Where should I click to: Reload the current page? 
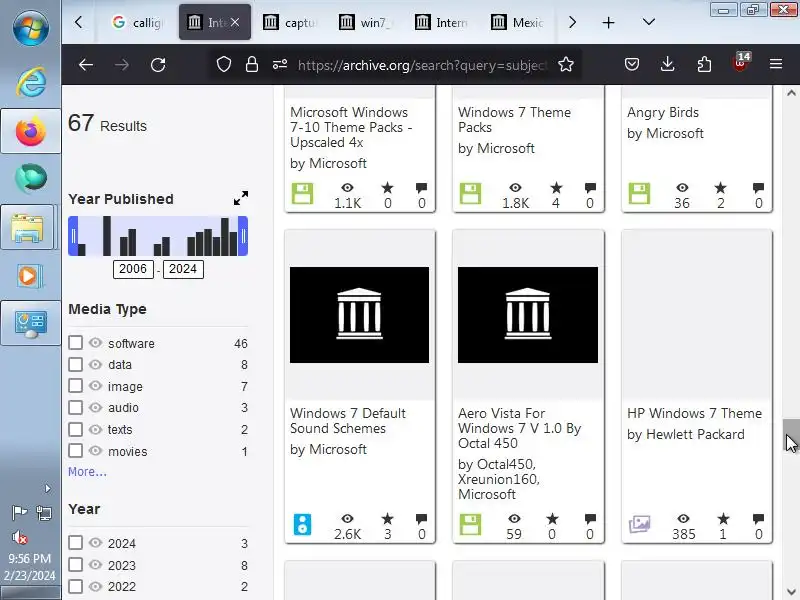coord(158,65)
